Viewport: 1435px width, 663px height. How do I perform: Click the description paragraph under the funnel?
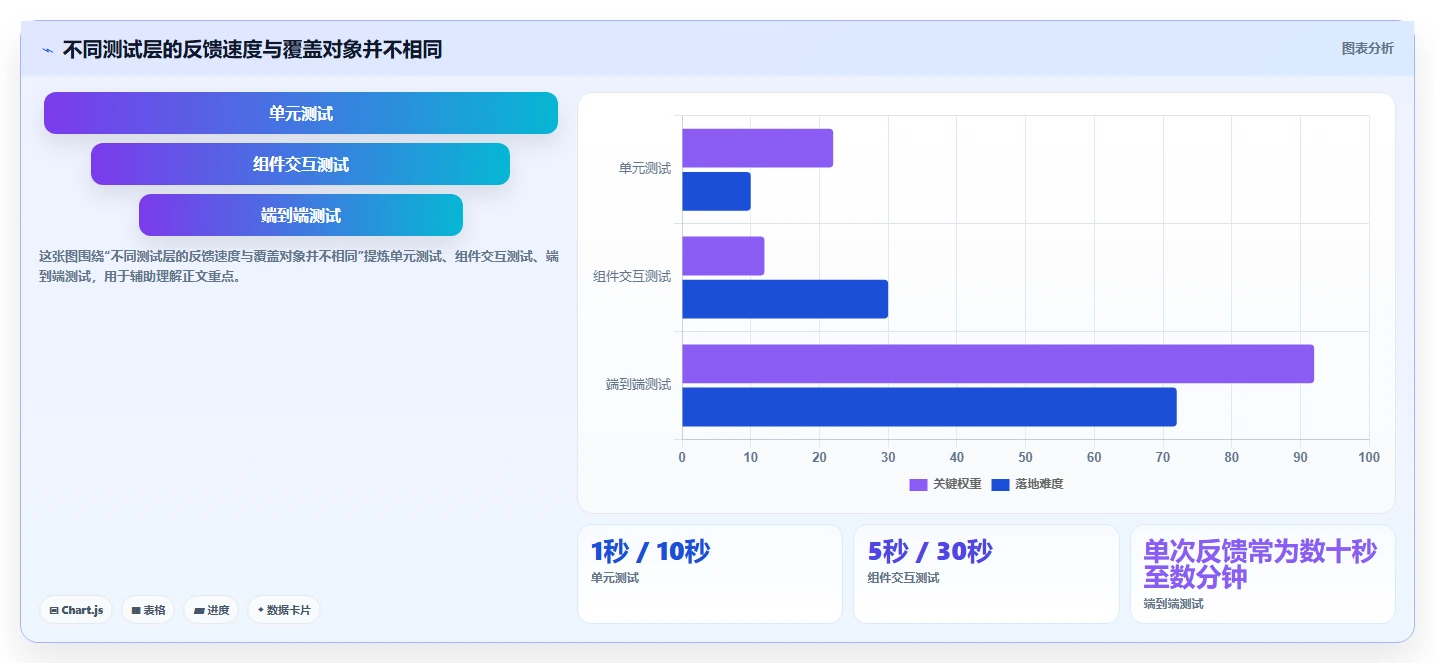[298, 267]
